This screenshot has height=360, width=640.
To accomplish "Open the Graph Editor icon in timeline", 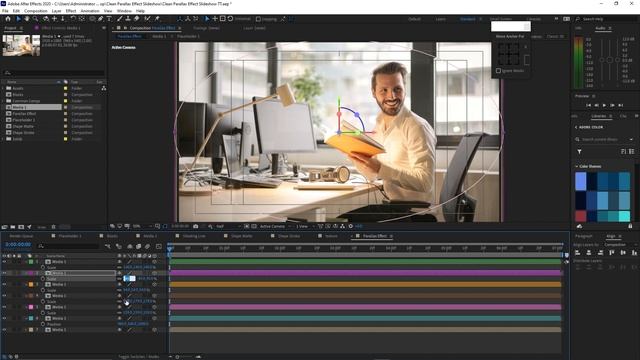I will (x=159, y=246).
